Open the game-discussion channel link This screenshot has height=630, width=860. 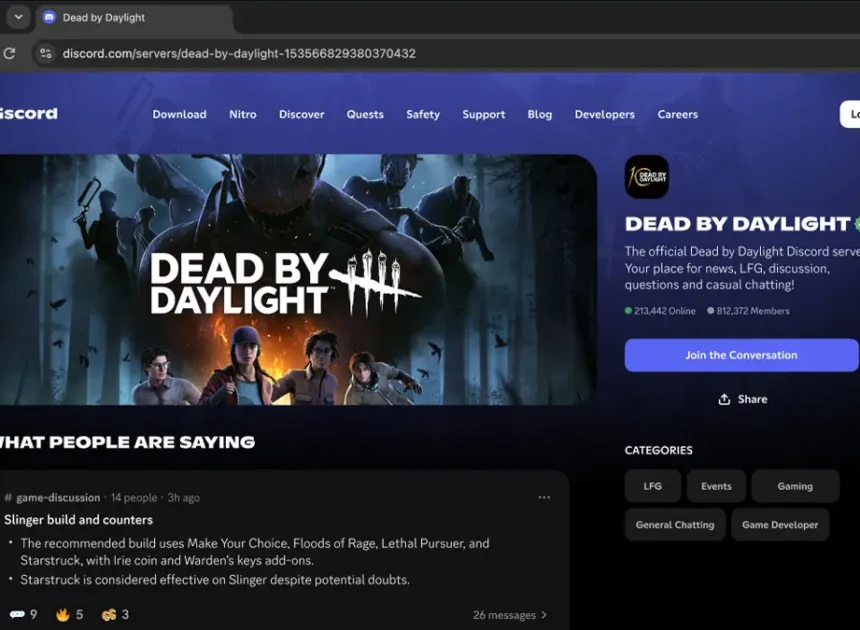53,497
